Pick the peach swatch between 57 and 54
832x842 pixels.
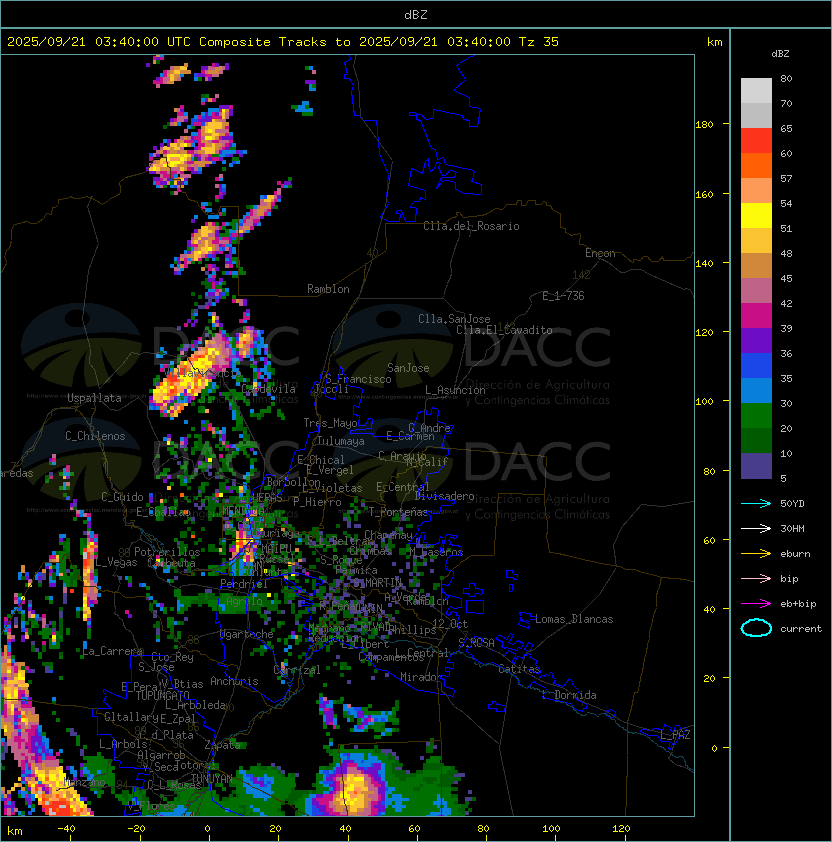[756, 191]
